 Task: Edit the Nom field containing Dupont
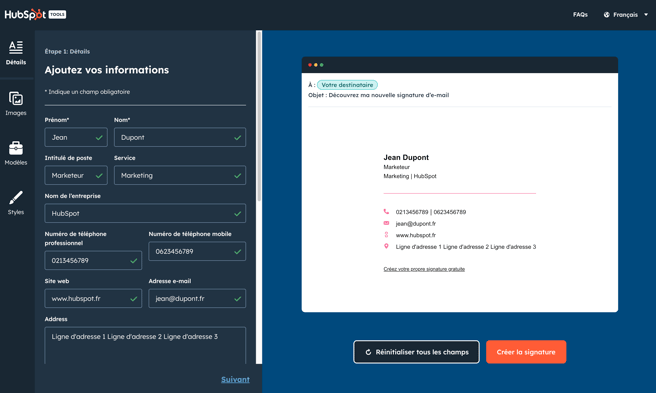(180, 137)
